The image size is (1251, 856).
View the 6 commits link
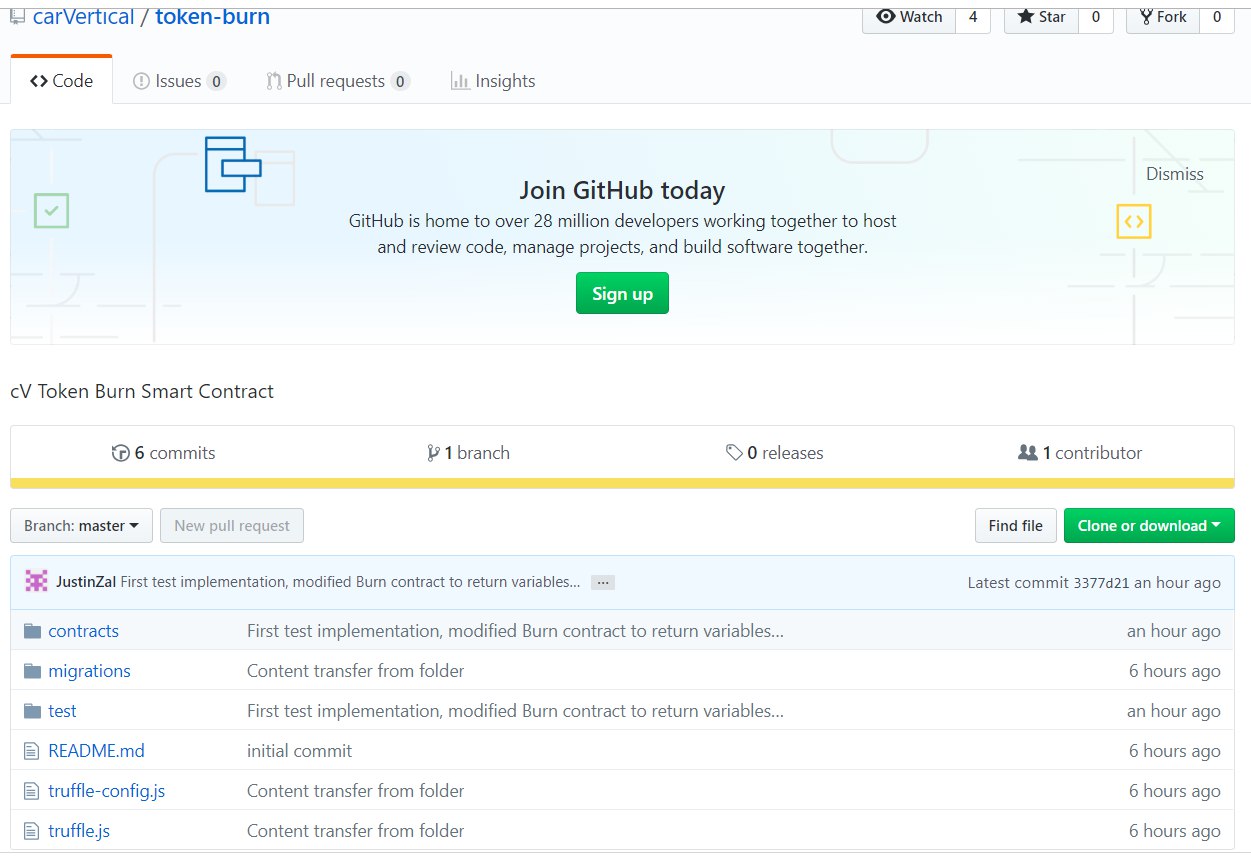[164, 453]
